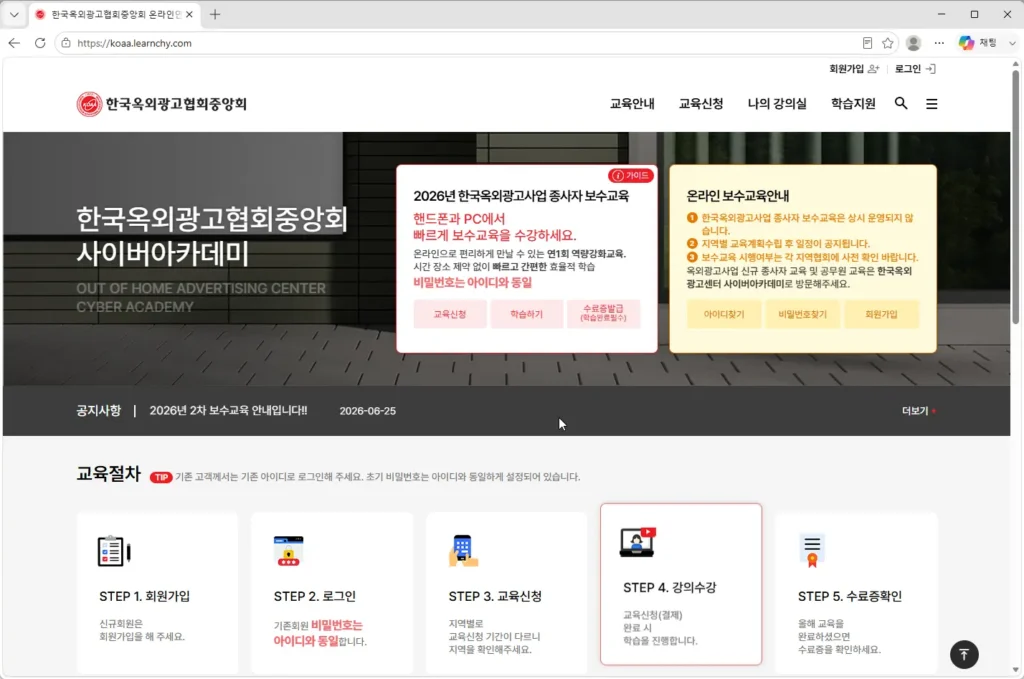1024x679 pixels.
Task: Close the 한국옥외광고협회중앙회 tab
Action: (x=189, y=14)
